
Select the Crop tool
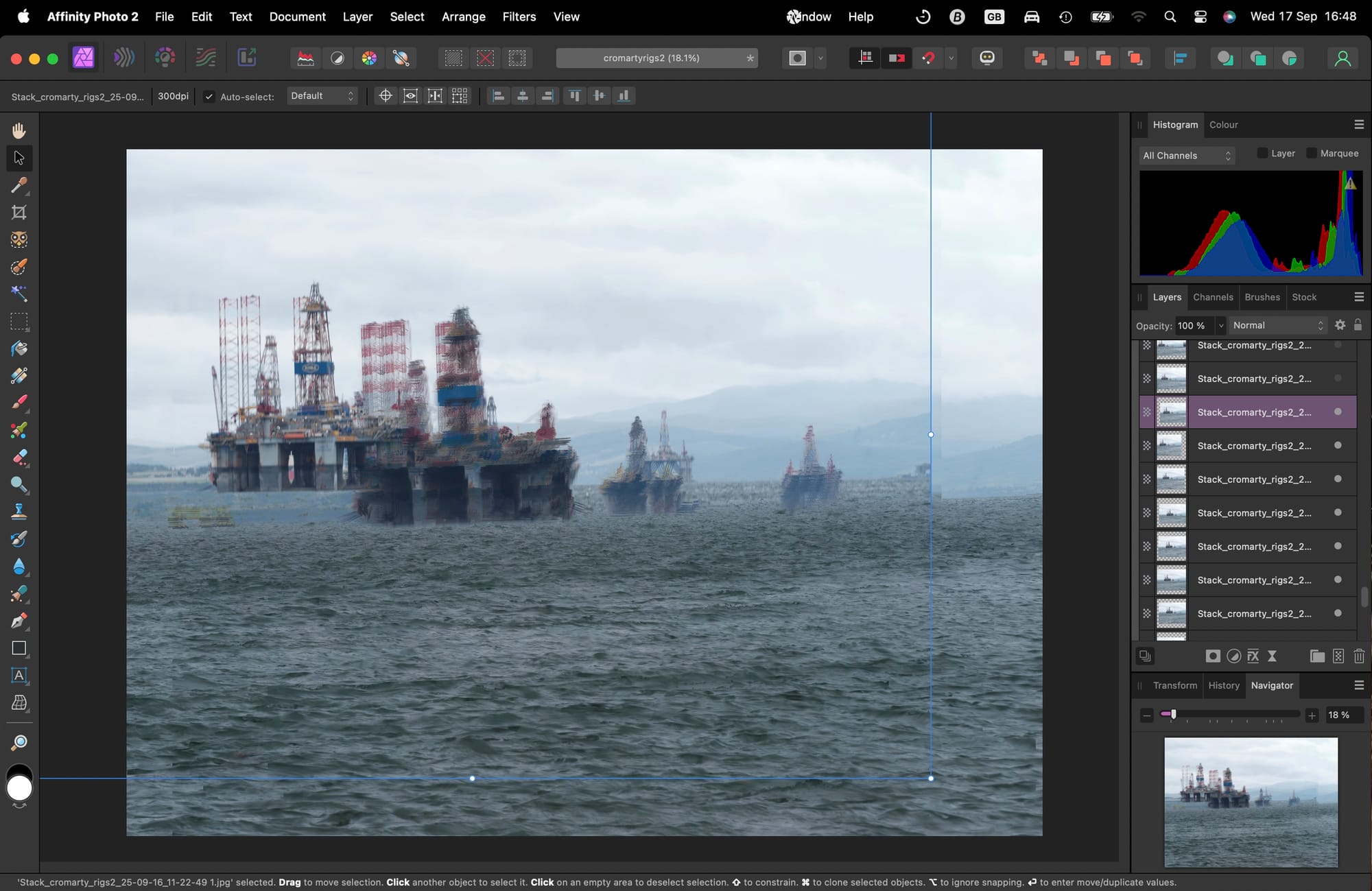19,212
